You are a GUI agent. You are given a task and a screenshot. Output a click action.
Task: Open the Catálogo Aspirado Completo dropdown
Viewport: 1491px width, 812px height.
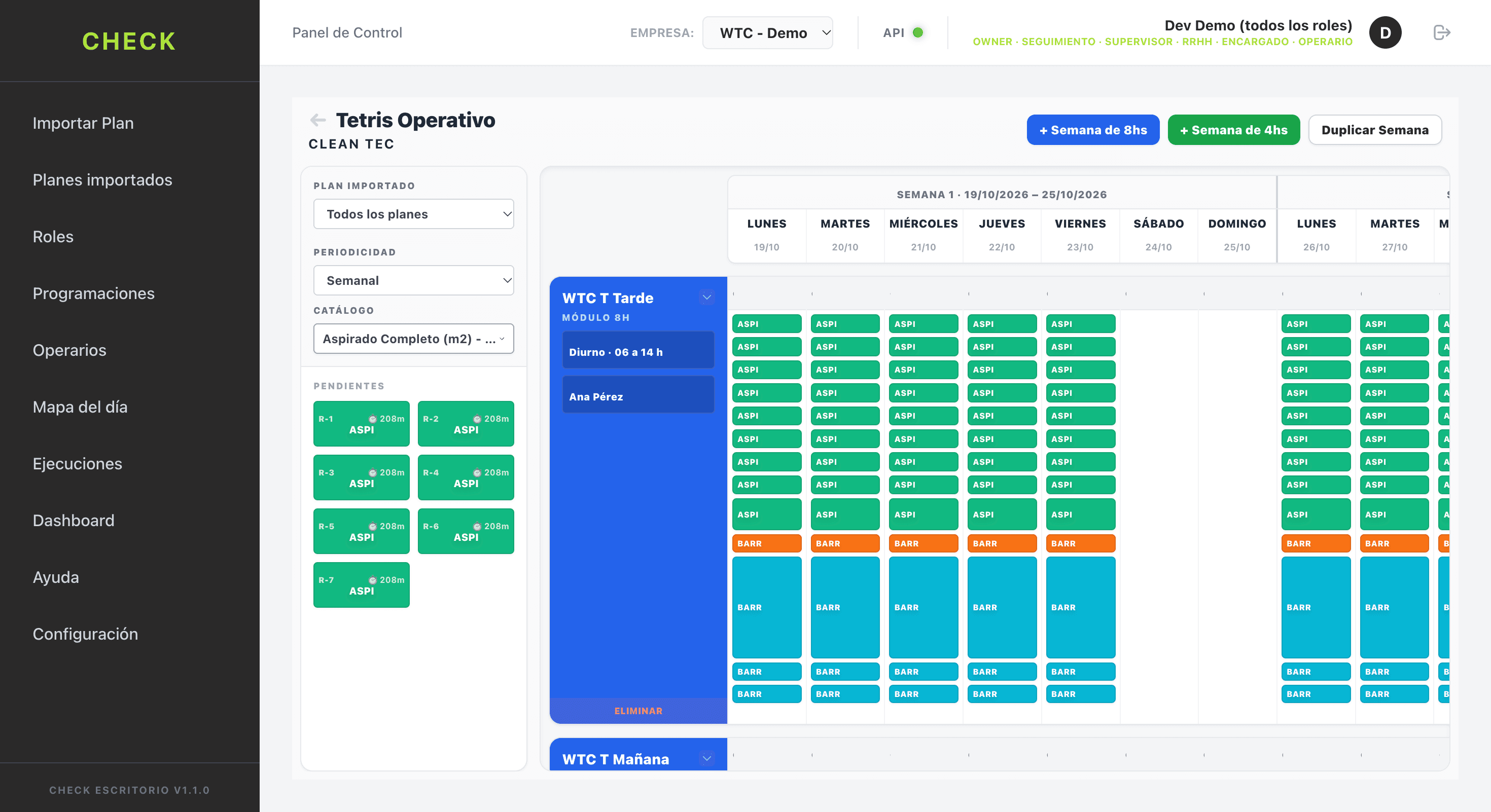(413, 339)
